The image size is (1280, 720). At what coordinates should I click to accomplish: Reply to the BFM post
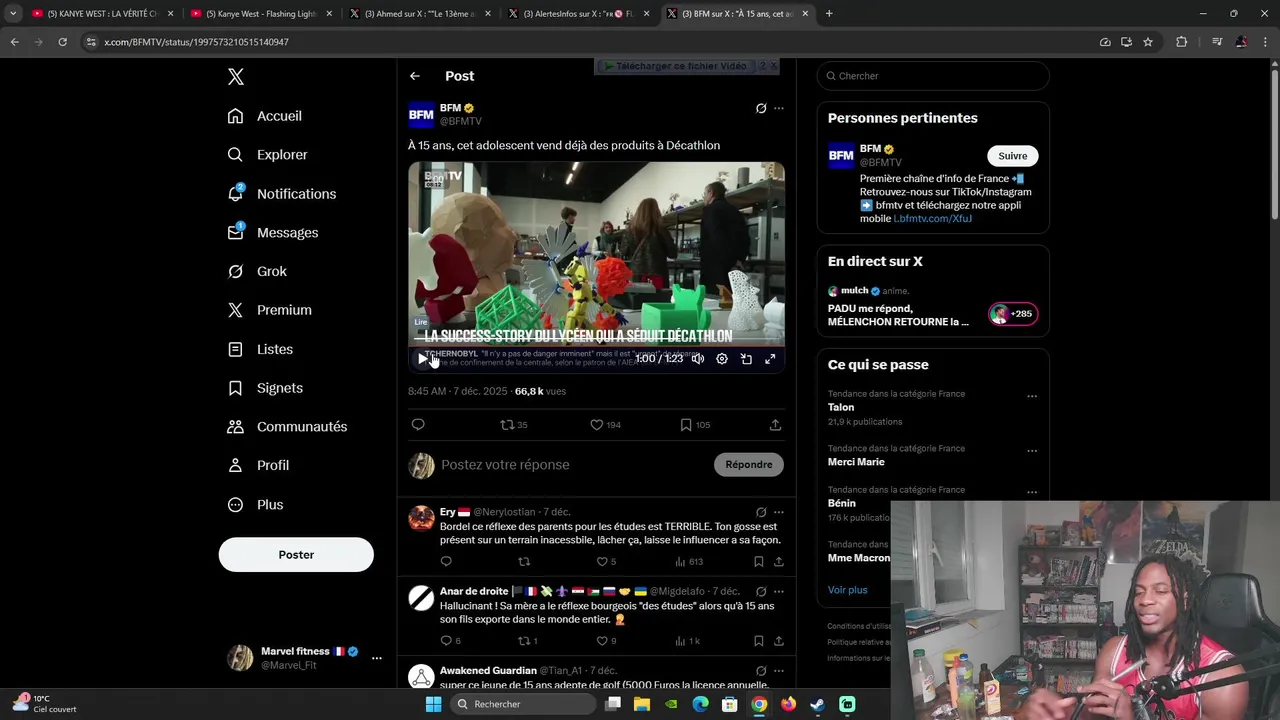418,425
